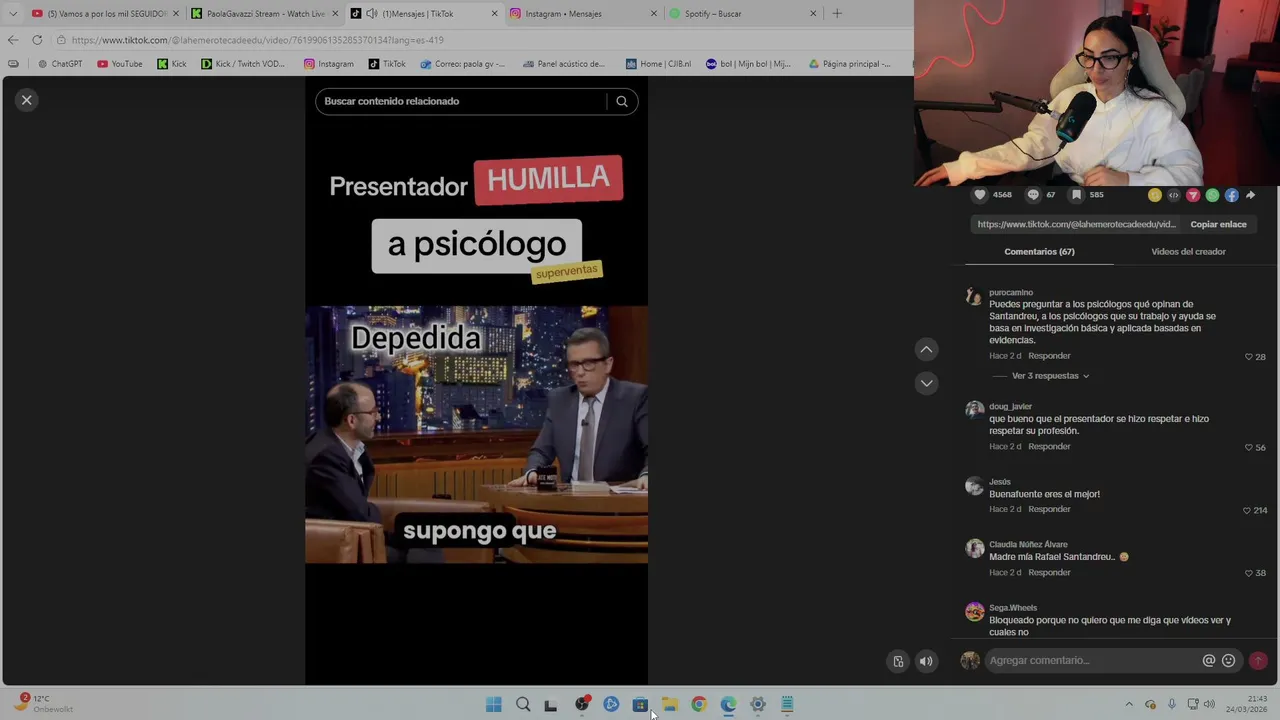
Task: Save video with bookmark icon
Action: tap(1076, 195)
